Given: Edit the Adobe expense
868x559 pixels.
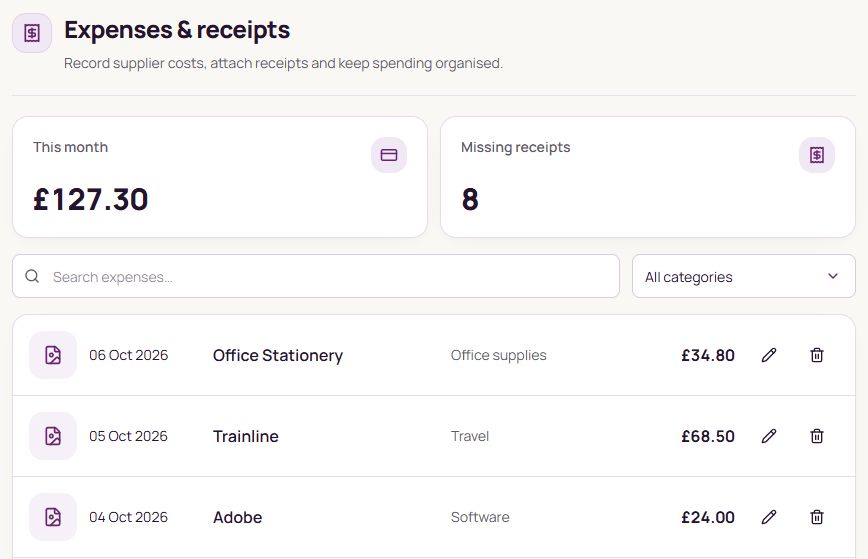Looking at the screenshot, I should [769, 517].
